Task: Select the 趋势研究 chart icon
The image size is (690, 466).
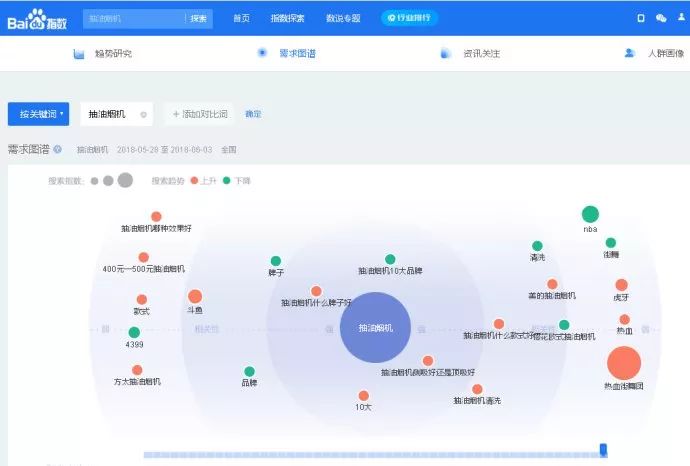Action: pyautogui.click(x=79, y=54)
